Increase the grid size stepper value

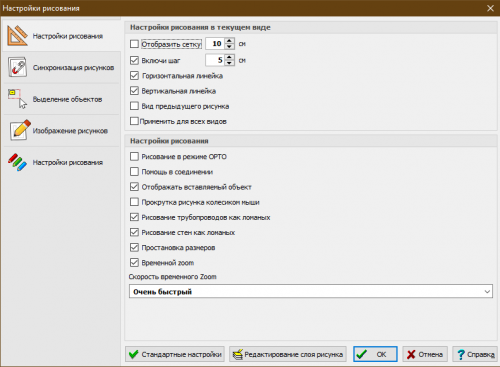[229, 41]
